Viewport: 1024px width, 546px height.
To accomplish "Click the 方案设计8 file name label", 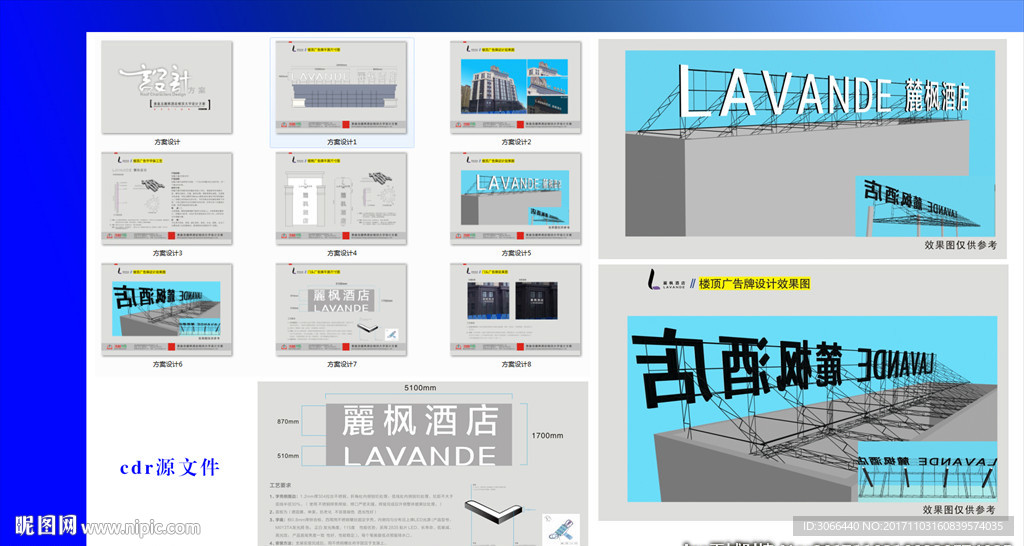I will coord(516,364).
